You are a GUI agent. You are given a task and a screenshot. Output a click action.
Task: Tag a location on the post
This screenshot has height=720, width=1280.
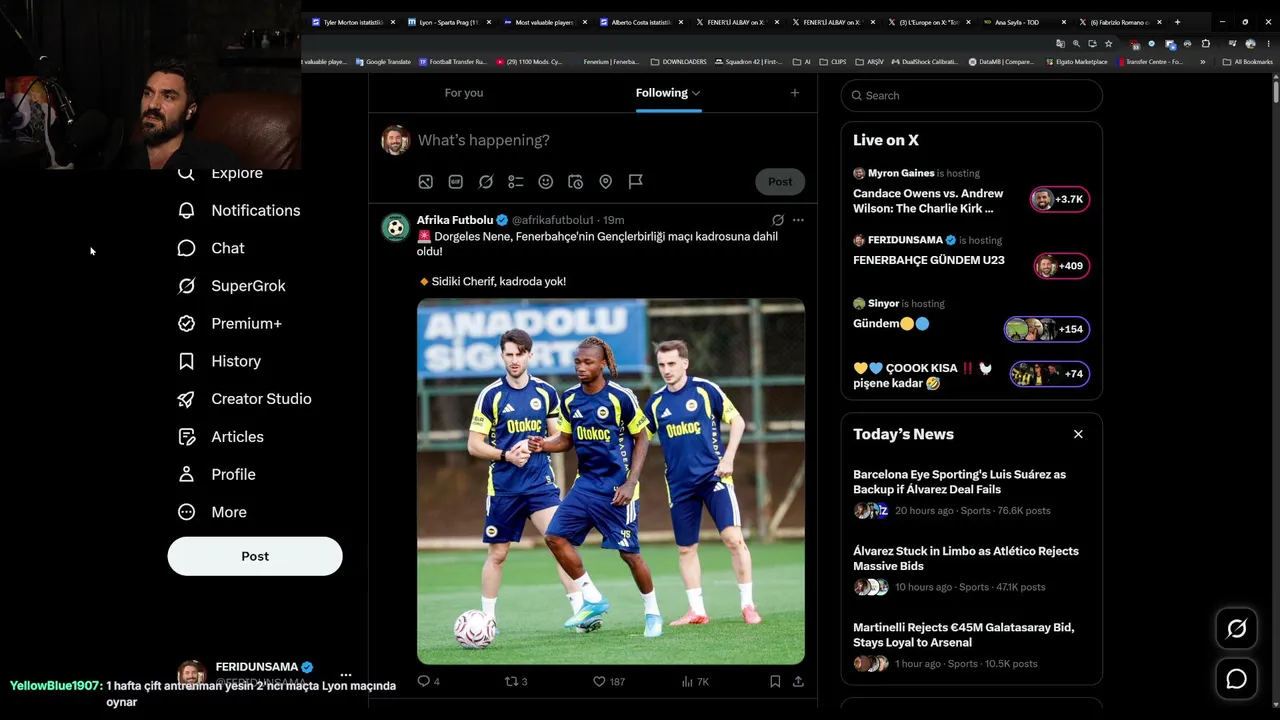(x=606, y=182)
